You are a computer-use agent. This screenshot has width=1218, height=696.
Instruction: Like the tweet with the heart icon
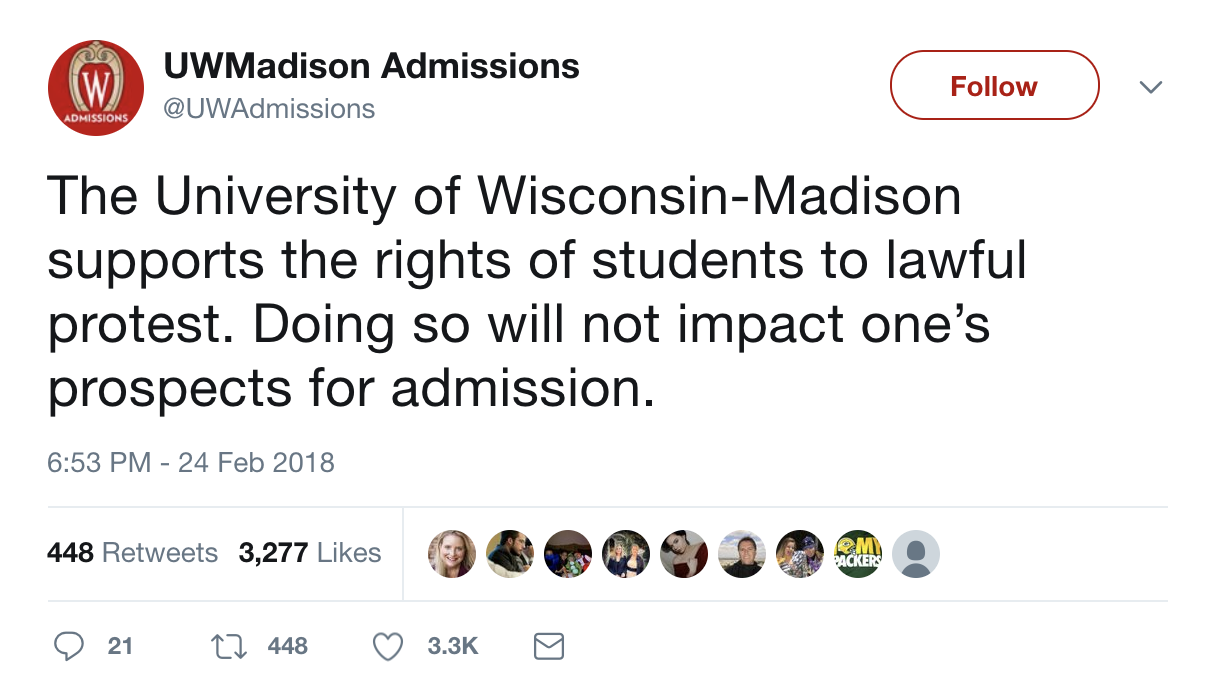pyautogui.click(x=387, y=647)
